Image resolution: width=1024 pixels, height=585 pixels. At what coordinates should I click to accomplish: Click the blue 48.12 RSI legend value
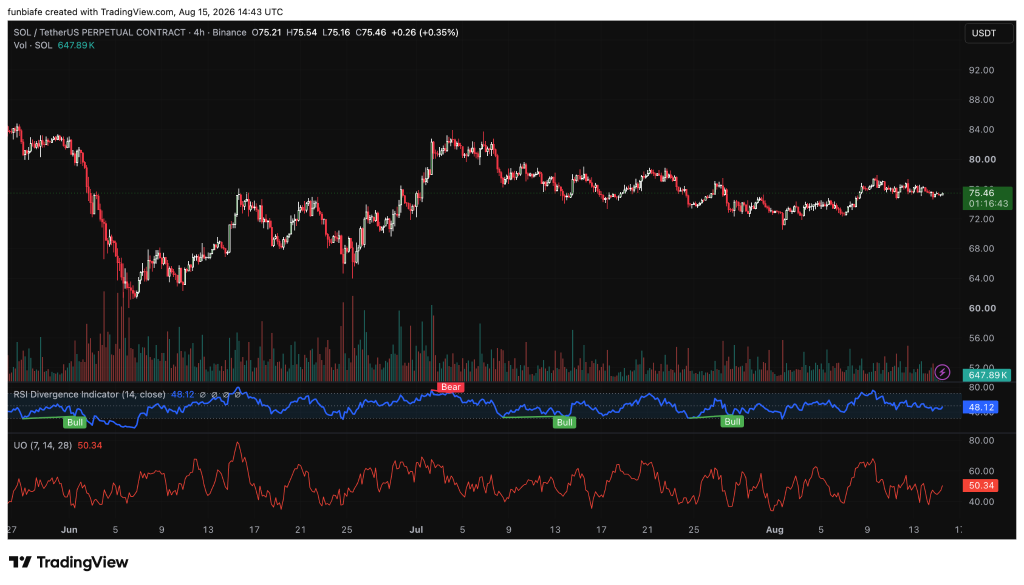pyautogui.click(x=182, y=394)
